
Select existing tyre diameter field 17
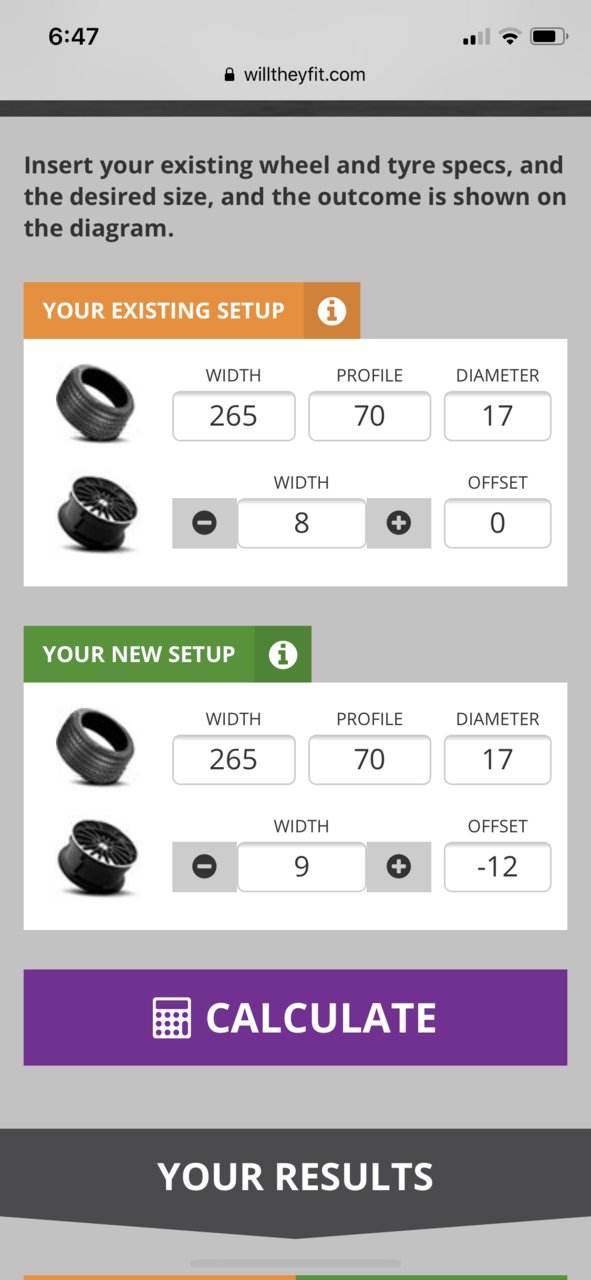pos(498,416)
